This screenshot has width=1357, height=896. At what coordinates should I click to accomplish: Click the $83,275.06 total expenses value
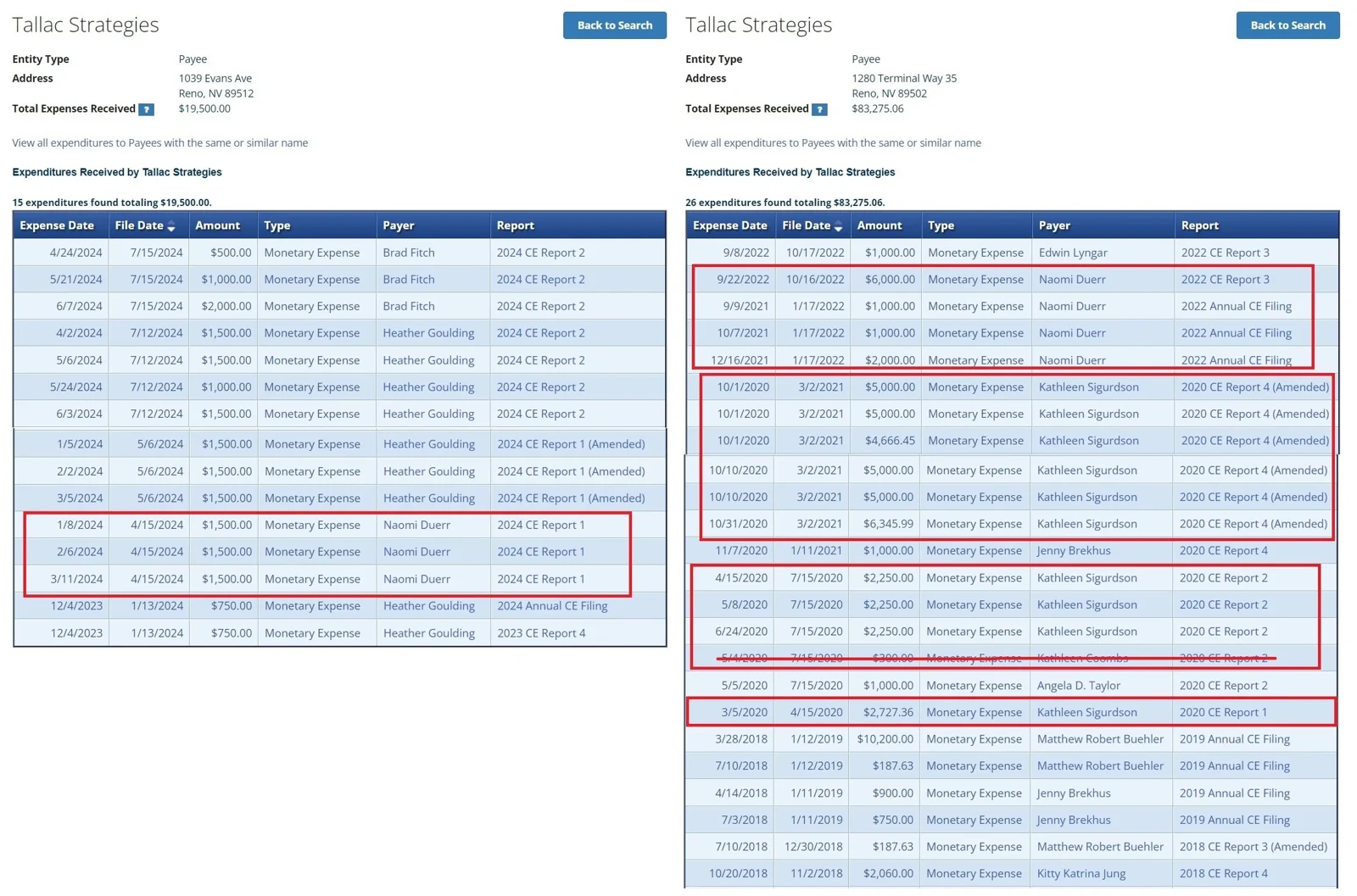coord(877,109)
